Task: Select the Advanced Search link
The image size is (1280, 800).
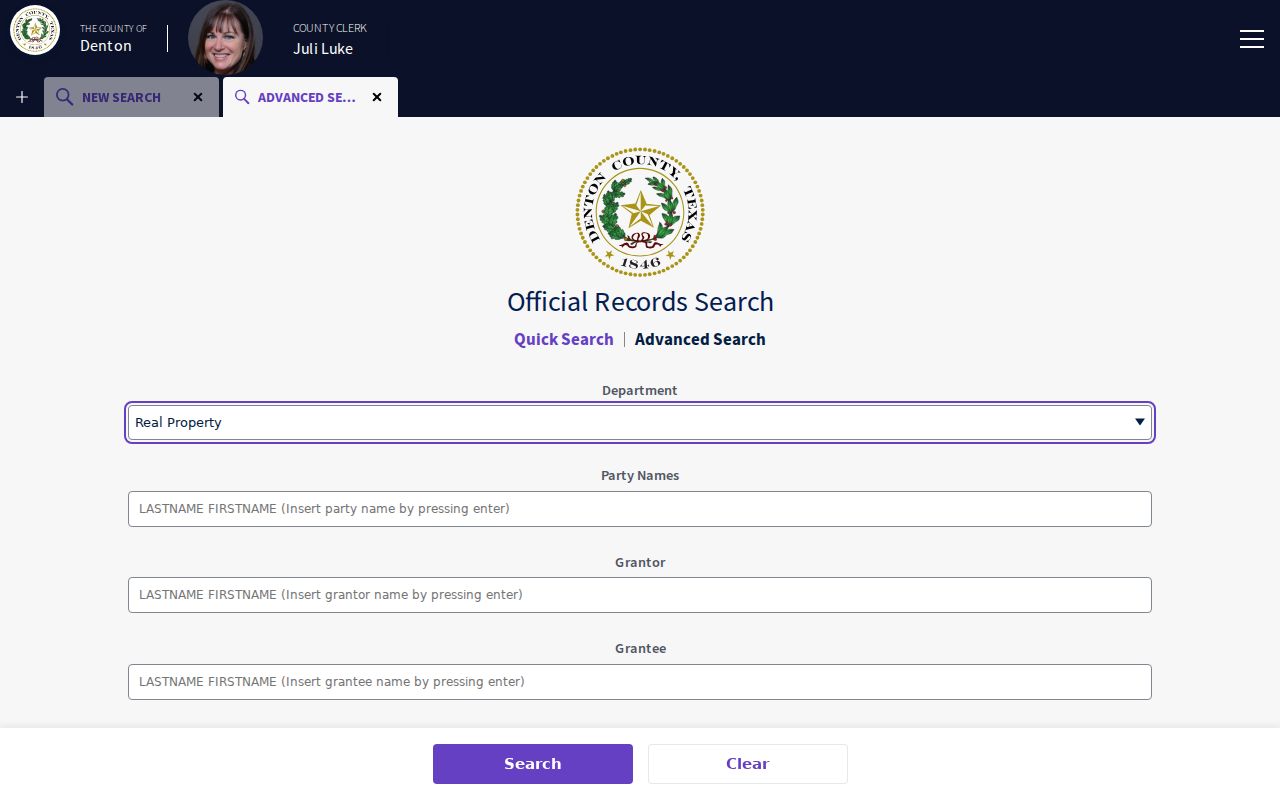Action: pyautogui.click(x=700, y=339)
